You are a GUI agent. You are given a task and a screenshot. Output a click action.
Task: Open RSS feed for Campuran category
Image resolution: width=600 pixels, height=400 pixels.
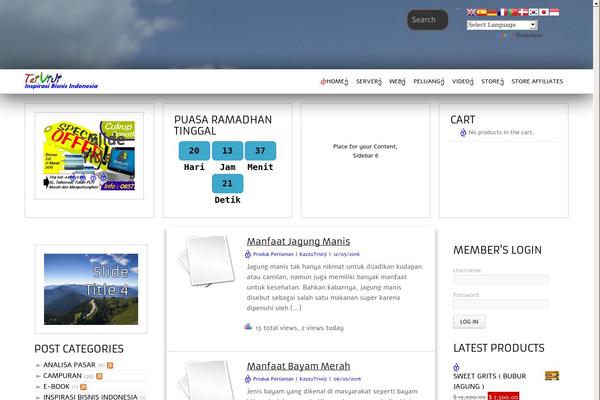click(99, 376)
